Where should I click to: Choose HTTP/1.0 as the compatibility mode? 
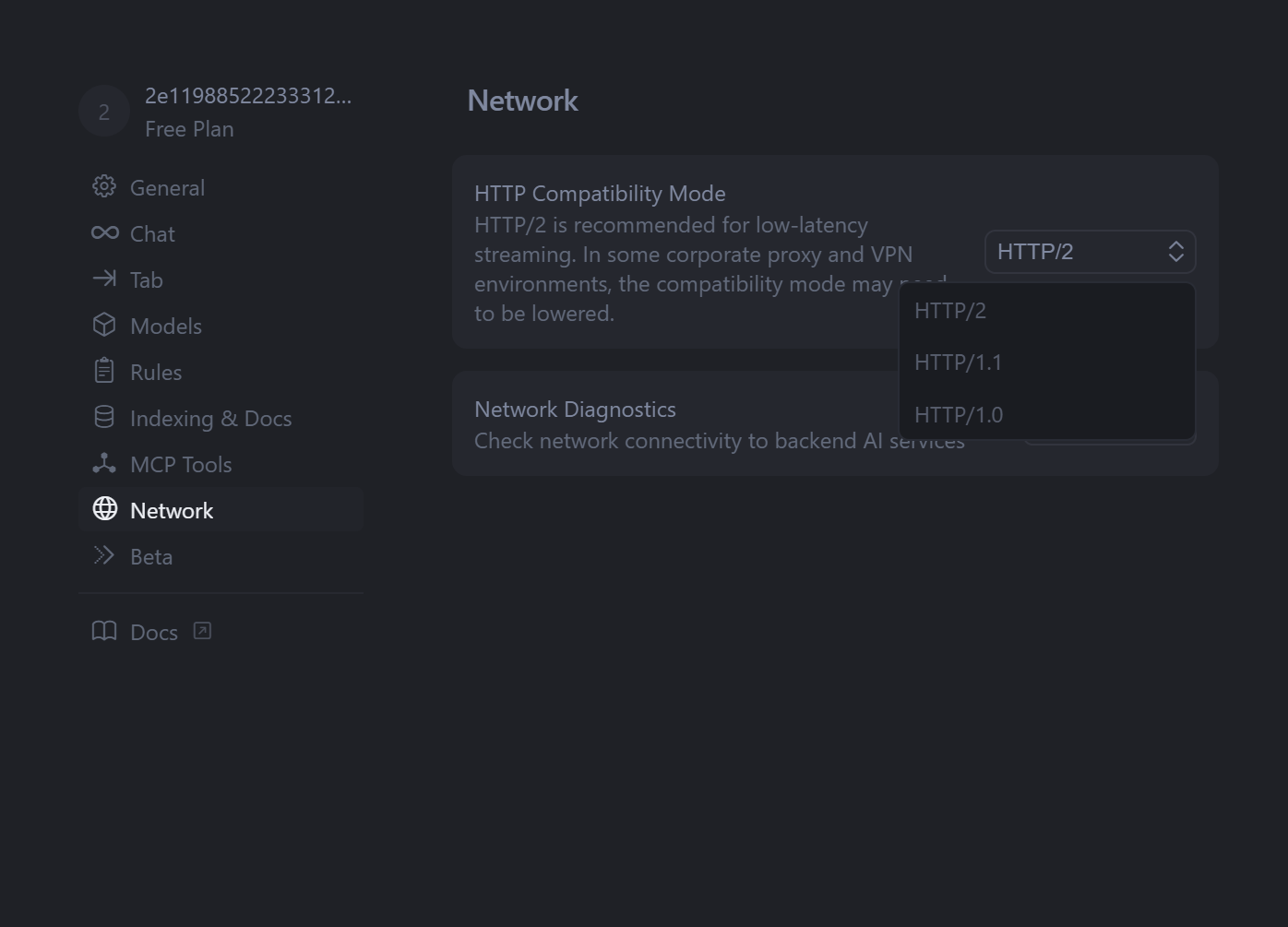958,414
